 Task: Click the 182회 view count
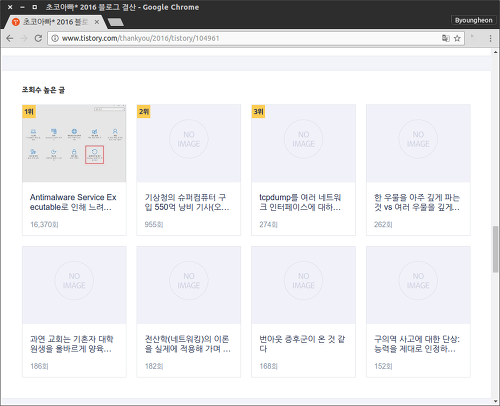(x=154, y=366)
